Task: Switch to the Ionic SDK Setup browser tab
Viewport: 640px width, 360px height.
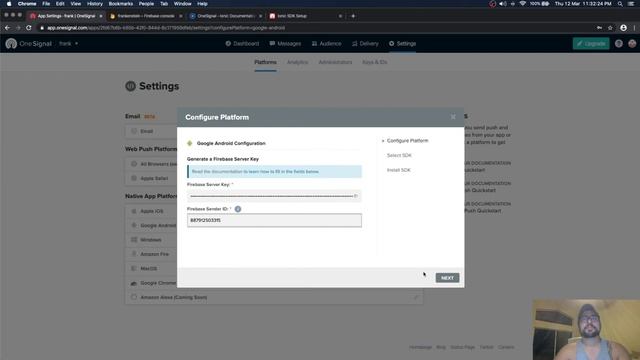Action: pos(305,16)
